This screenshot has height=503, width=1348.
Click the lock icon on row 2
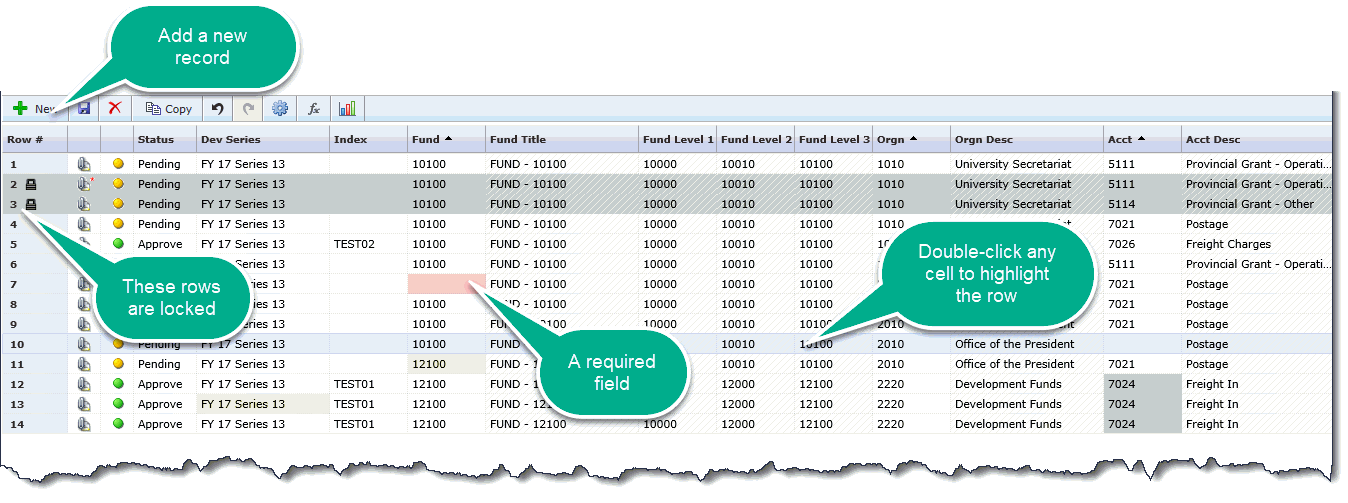(x=31, y=184)
